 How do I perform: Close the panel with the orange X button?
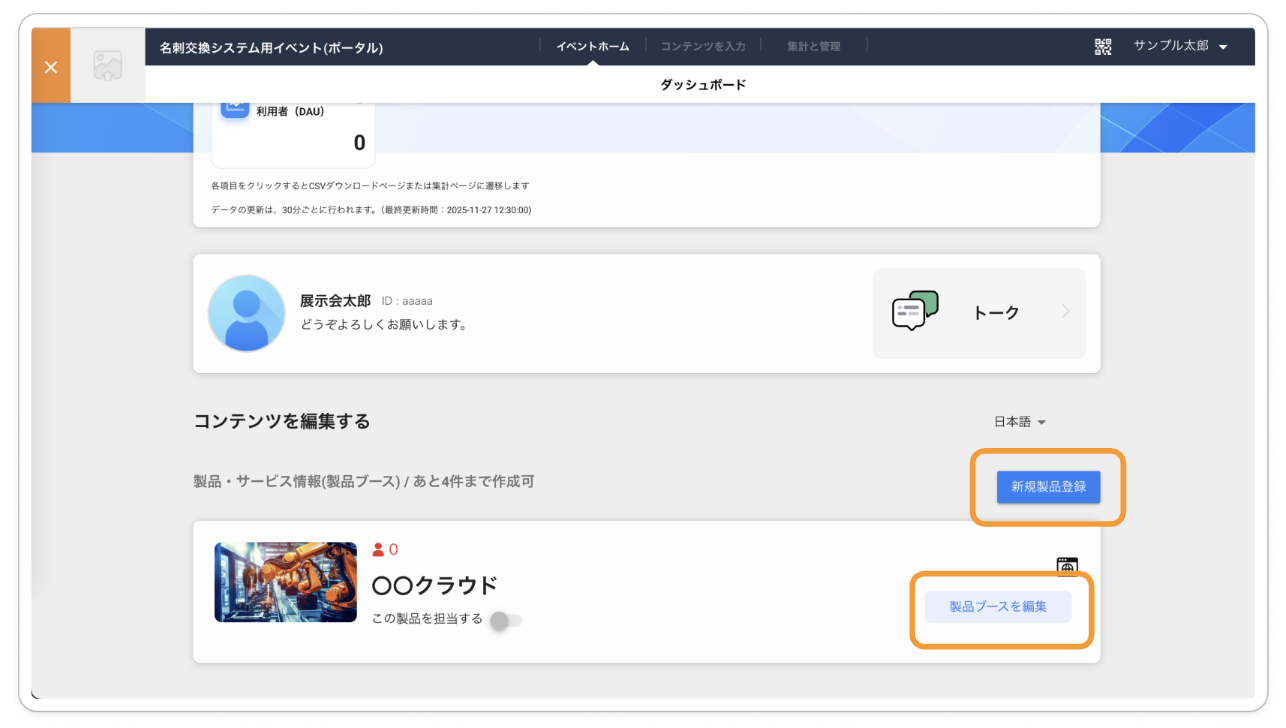point(51,66)
